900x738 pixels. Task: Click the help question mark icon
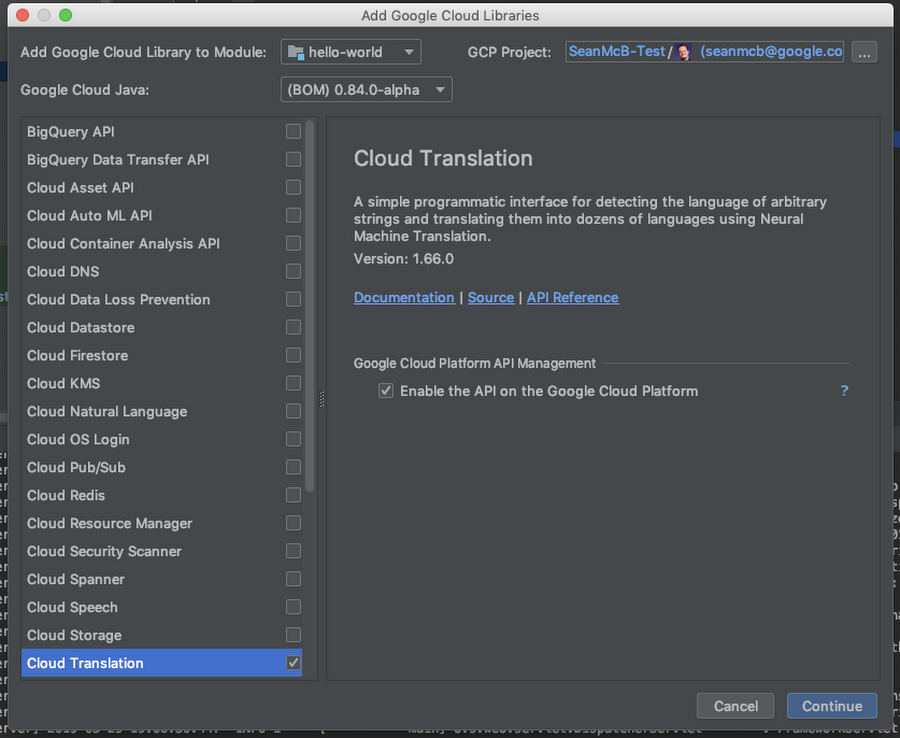coord(844,391)
